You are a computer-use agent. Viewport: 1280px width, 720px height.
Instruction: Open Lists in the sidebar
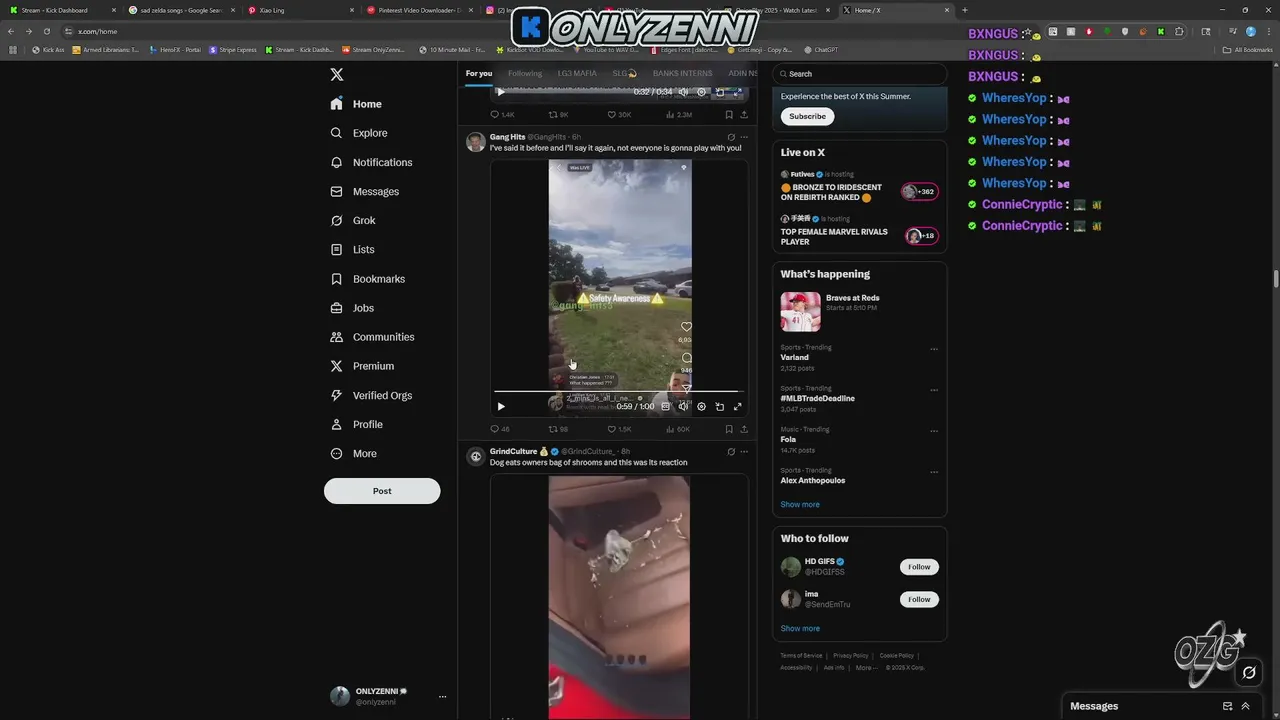click(352, 249)
